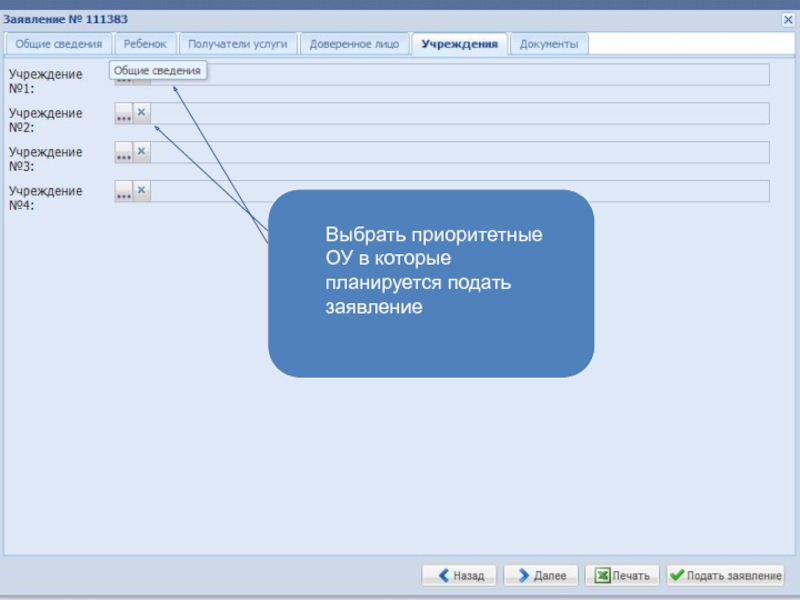Image resolution: width=800 pixels, height=600 pixels.
Task: Open institution picker for Учреждение №4
Action: [123, 192]
